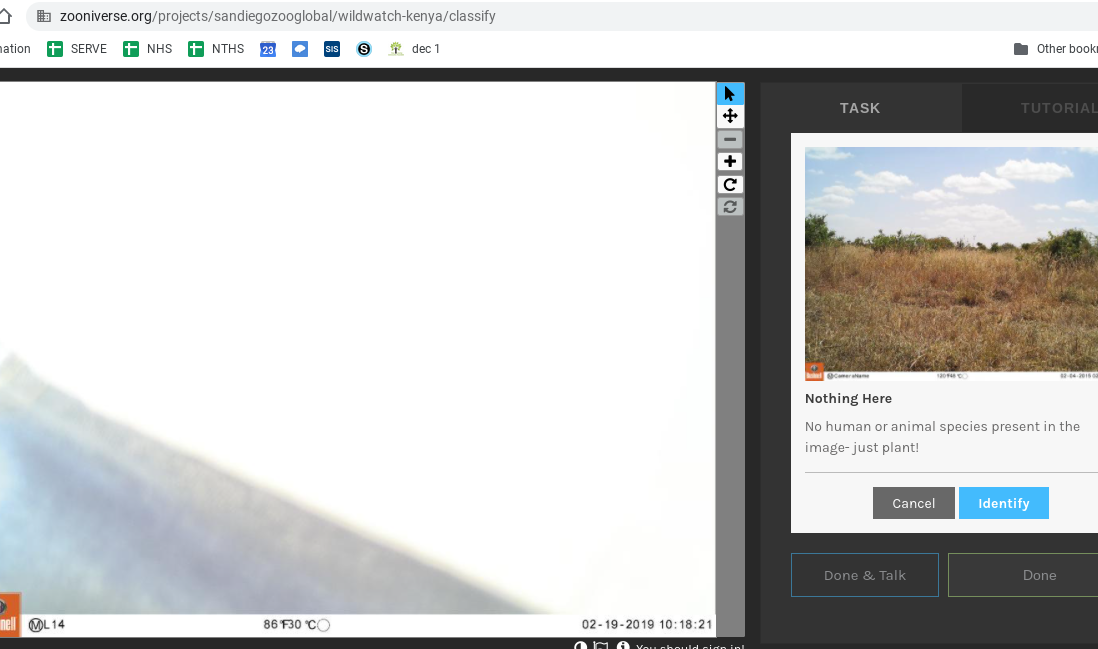Open site information icon in address bar
1098x649 pixels.
pyautogui.click(x=43, y=16)
